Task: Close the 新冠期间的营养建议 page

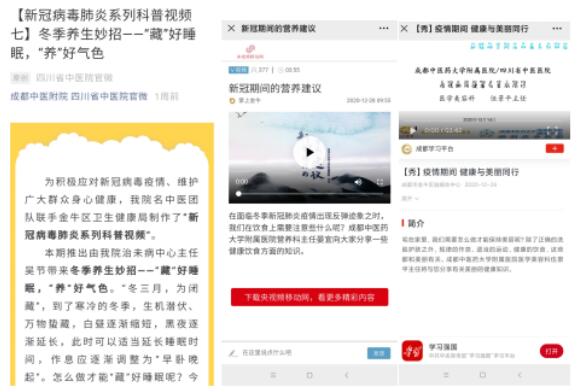Action: click(x=231, y=28)
